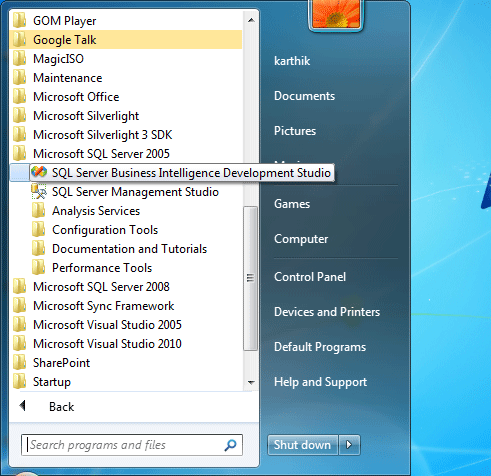Click the programs list scrollbar thumb

[x=250, y=278]
